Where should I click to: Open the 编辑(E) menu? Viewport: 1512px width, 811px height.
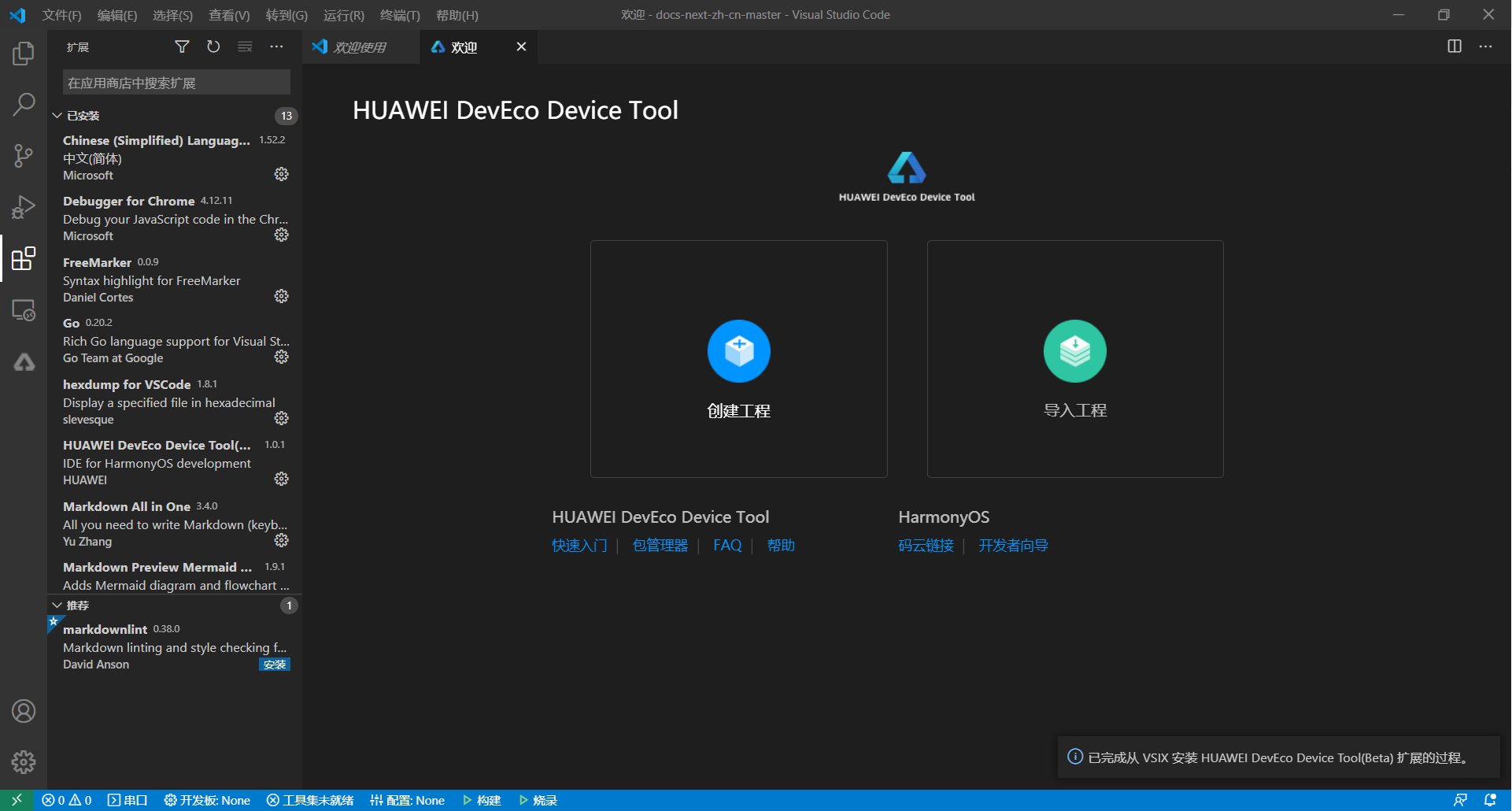(116, 15)
